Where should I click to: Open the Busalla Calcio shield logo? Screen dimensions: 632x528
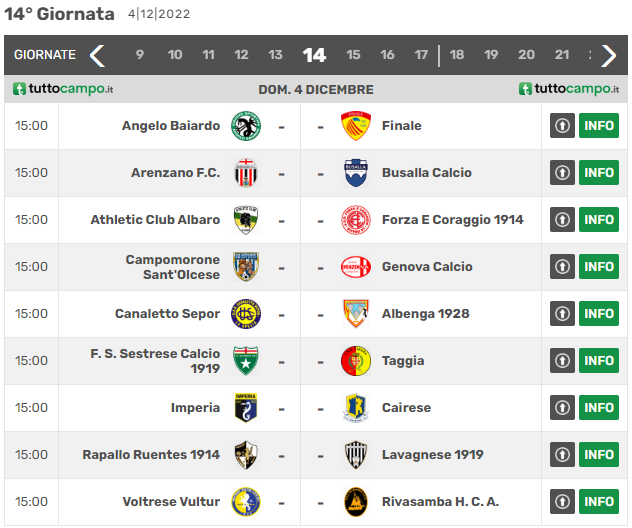coord(356,173)
